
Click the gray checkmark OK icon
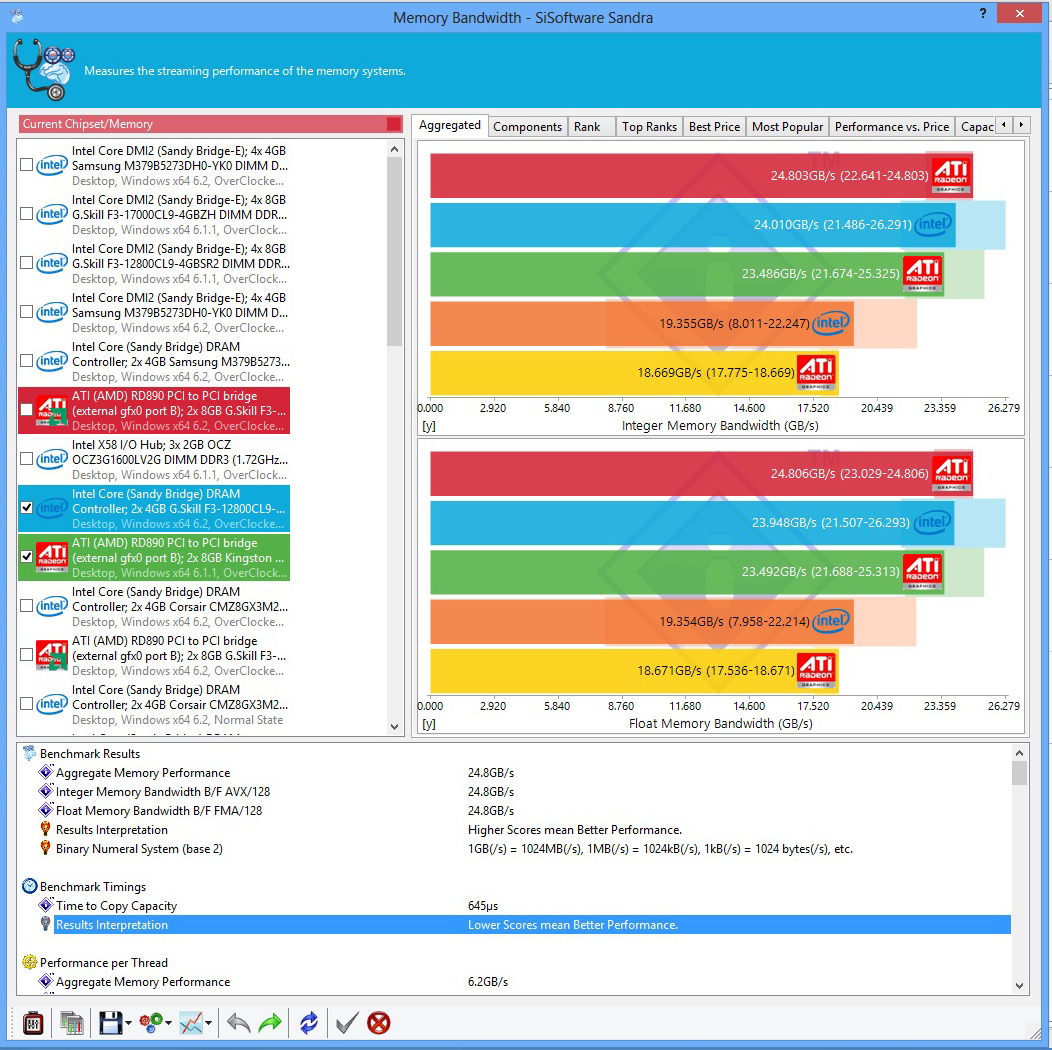tap(347, 1023)
